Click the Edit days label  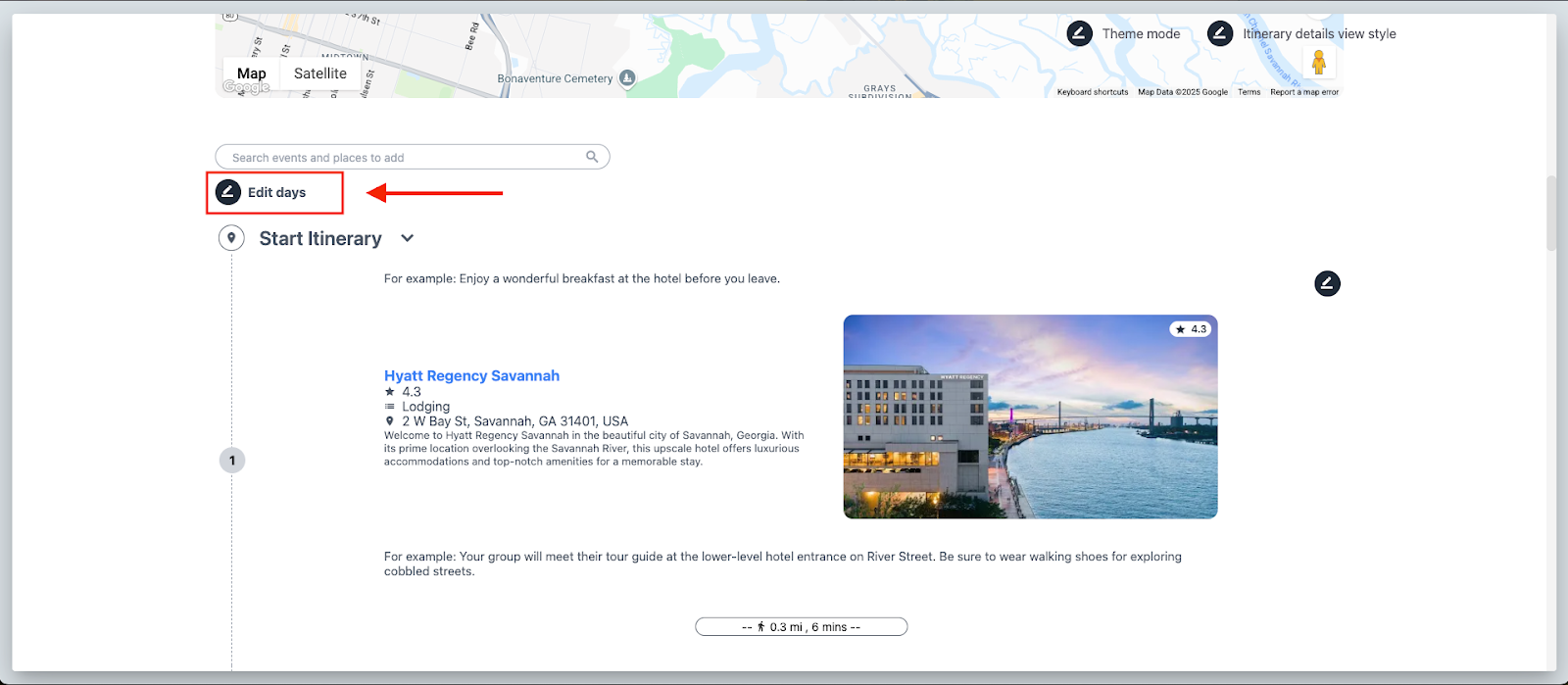pyautogui.click(x=276, y=192)
